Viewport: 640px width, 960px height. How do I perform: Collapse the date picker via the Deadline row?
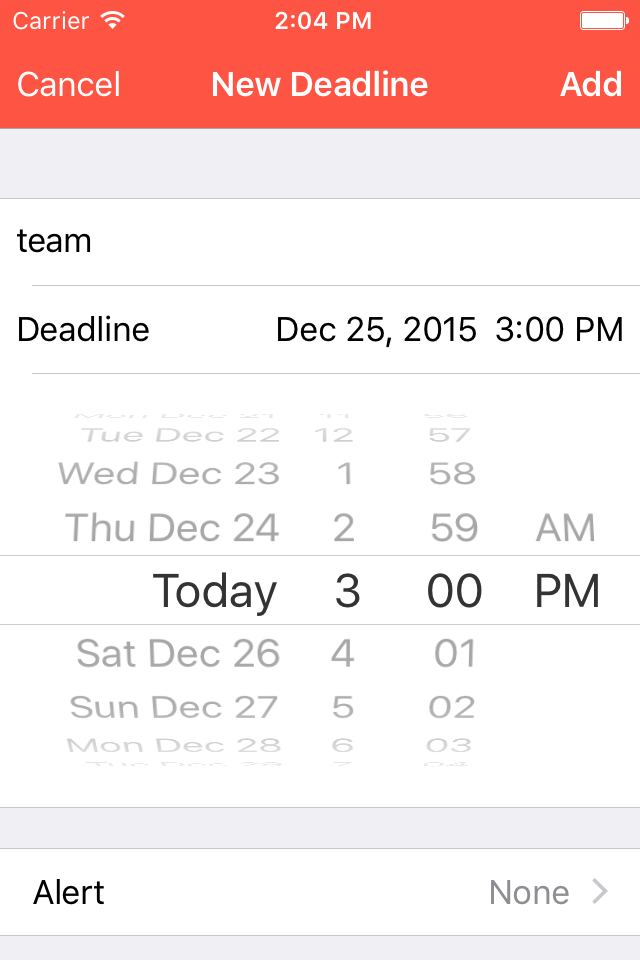tap(320, 329)
